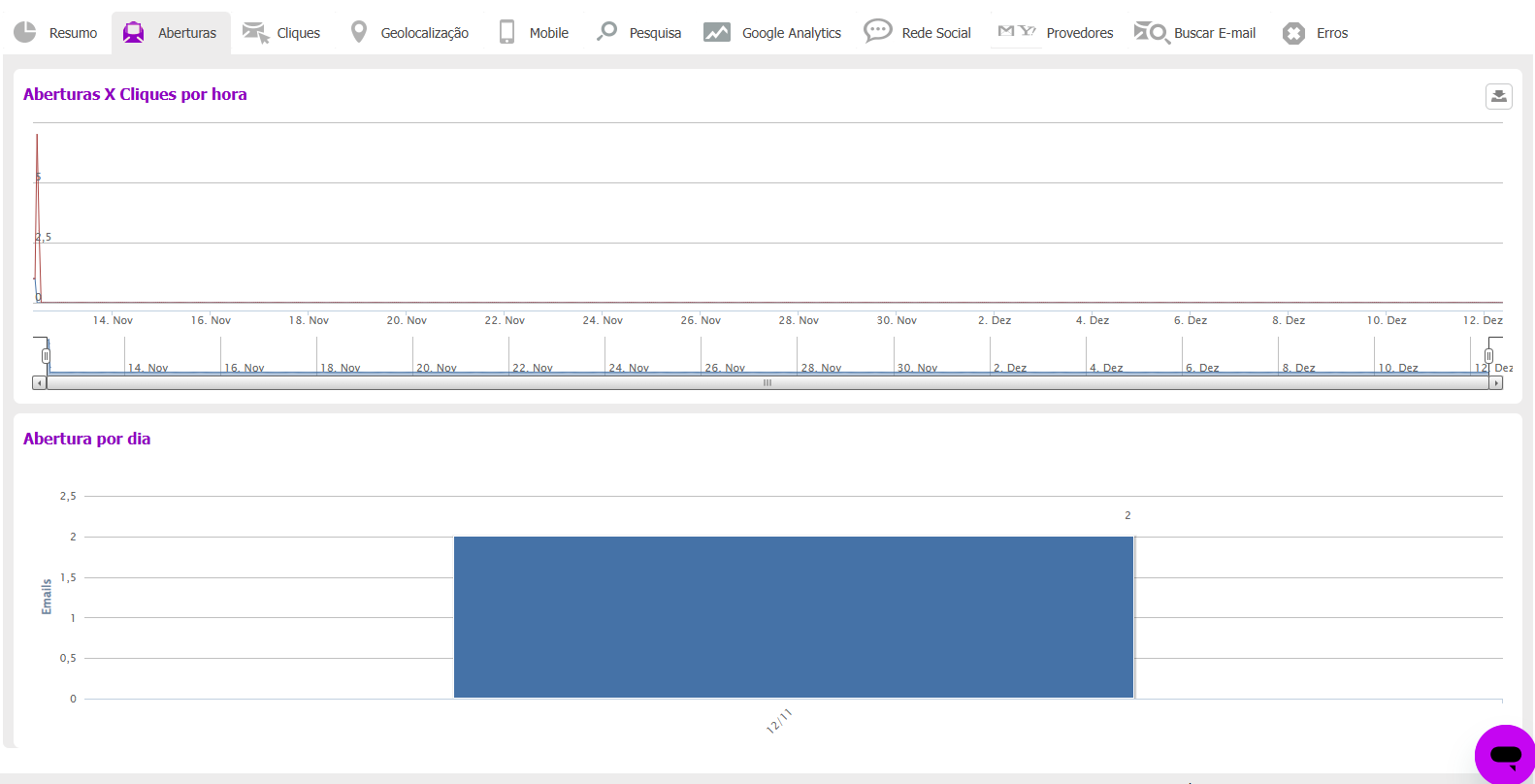The width and height of the screenshot is (1535, 784).
Task: Click the Resumo pie chart icon
Action: [x=25, y=32]
